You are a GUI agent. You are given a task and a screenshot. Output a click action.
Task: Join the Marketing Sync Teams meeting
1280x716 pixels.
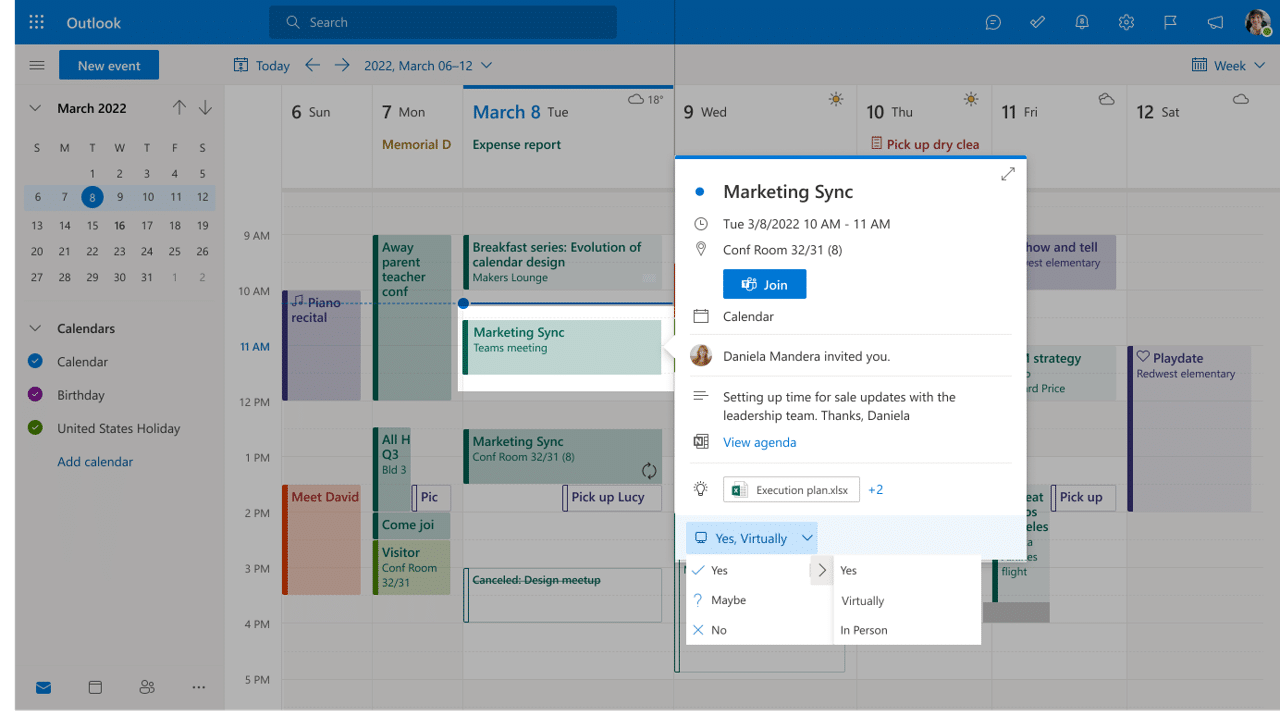pos(764,284)
